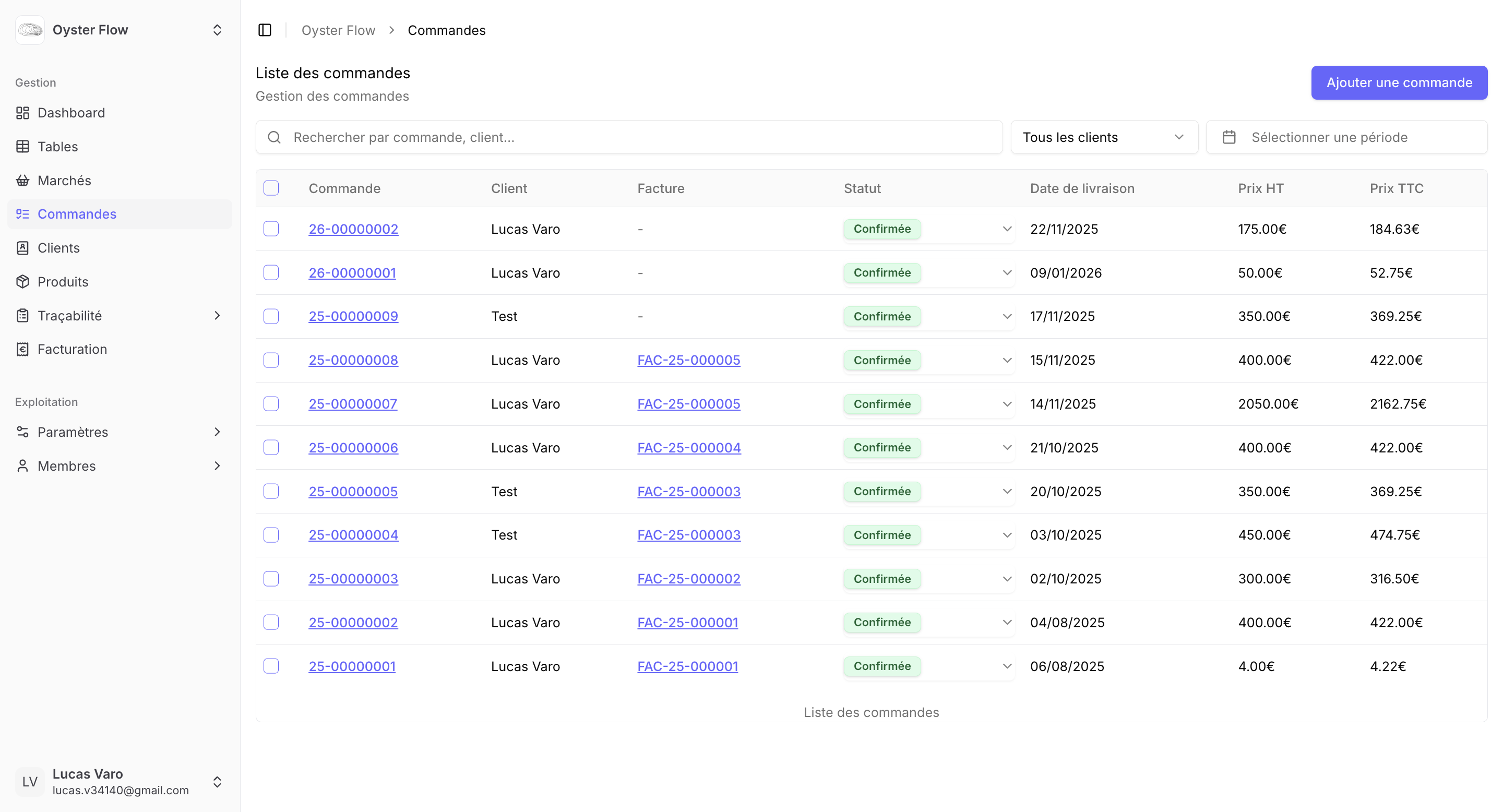Click the Oyster Flow logo icon

coord(30,30)
